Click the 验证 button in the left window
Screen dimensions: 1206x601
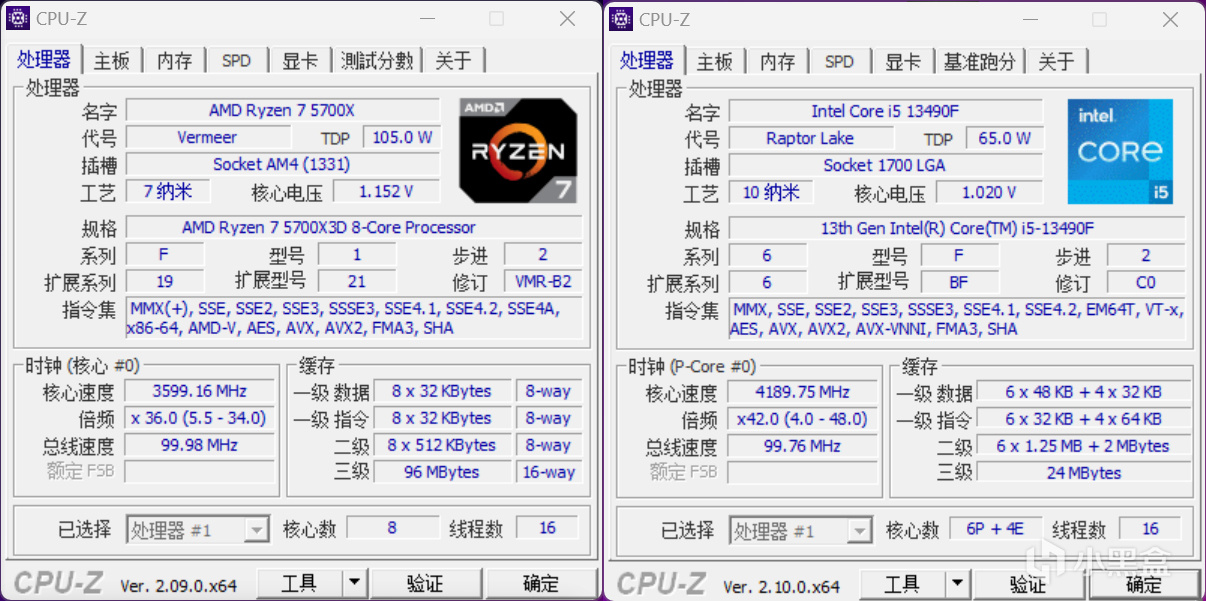[x=425, y=583]
